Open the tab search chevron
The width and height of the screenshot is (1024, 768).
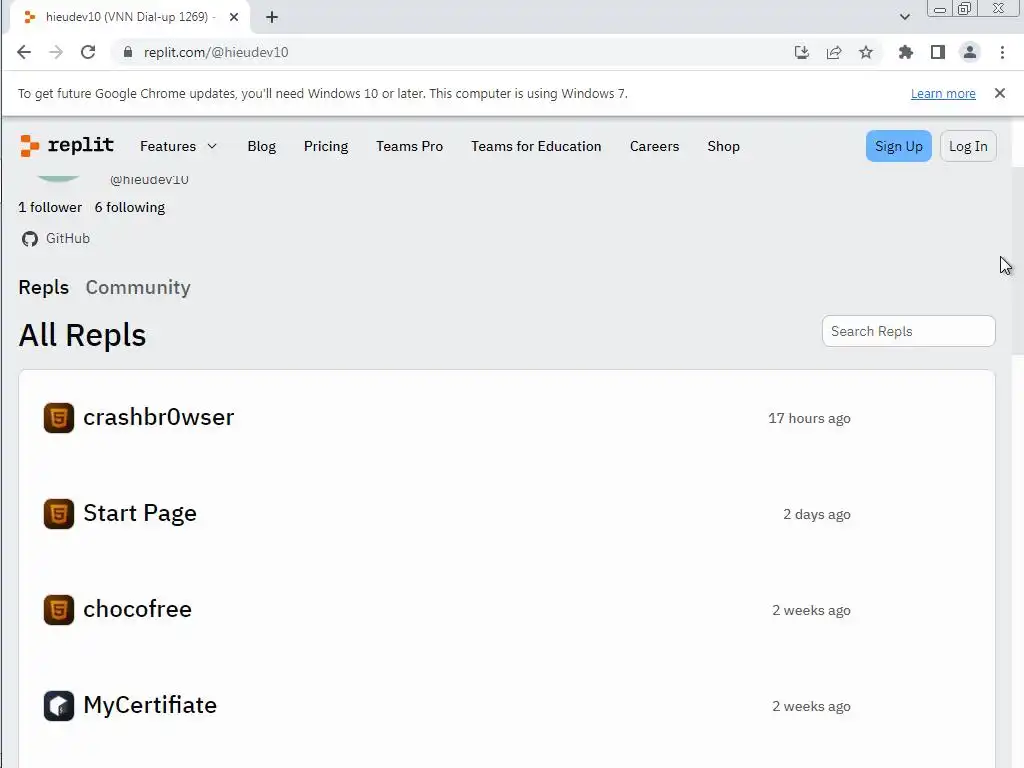(905, 17)
